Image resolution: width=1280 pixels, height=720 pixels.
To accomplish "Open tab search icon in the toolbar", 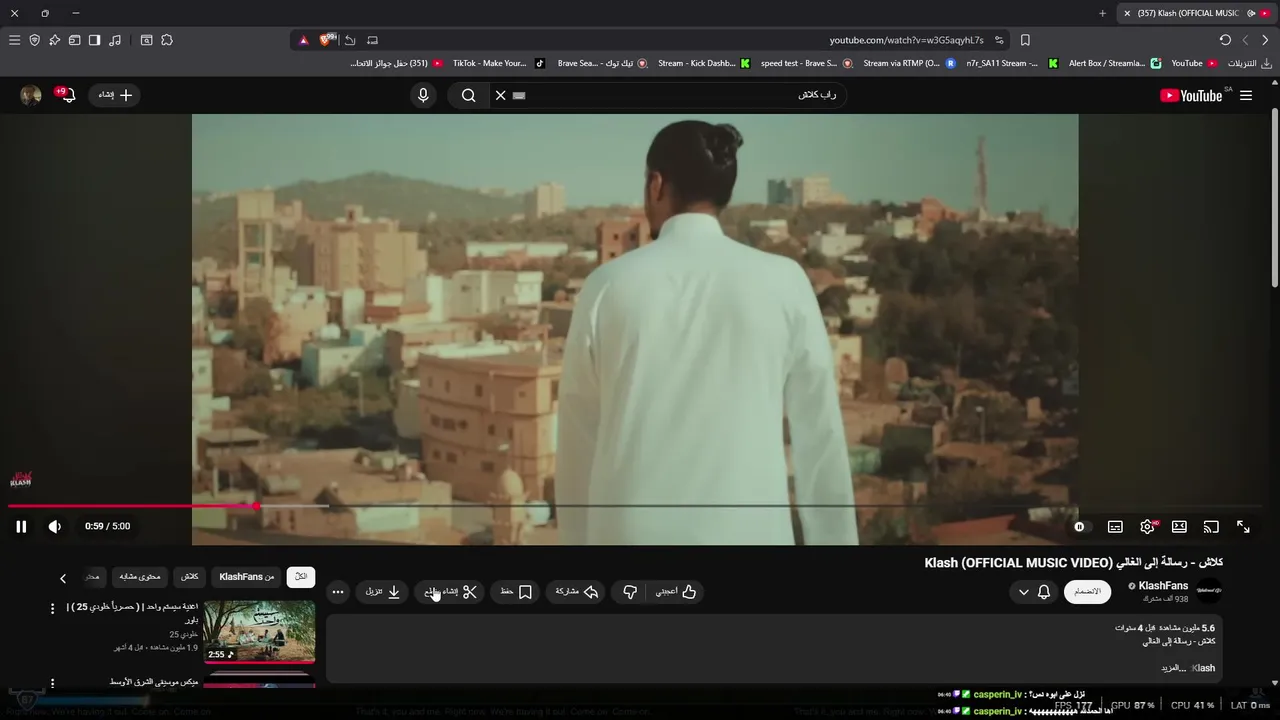I will (x=146, y=40).
